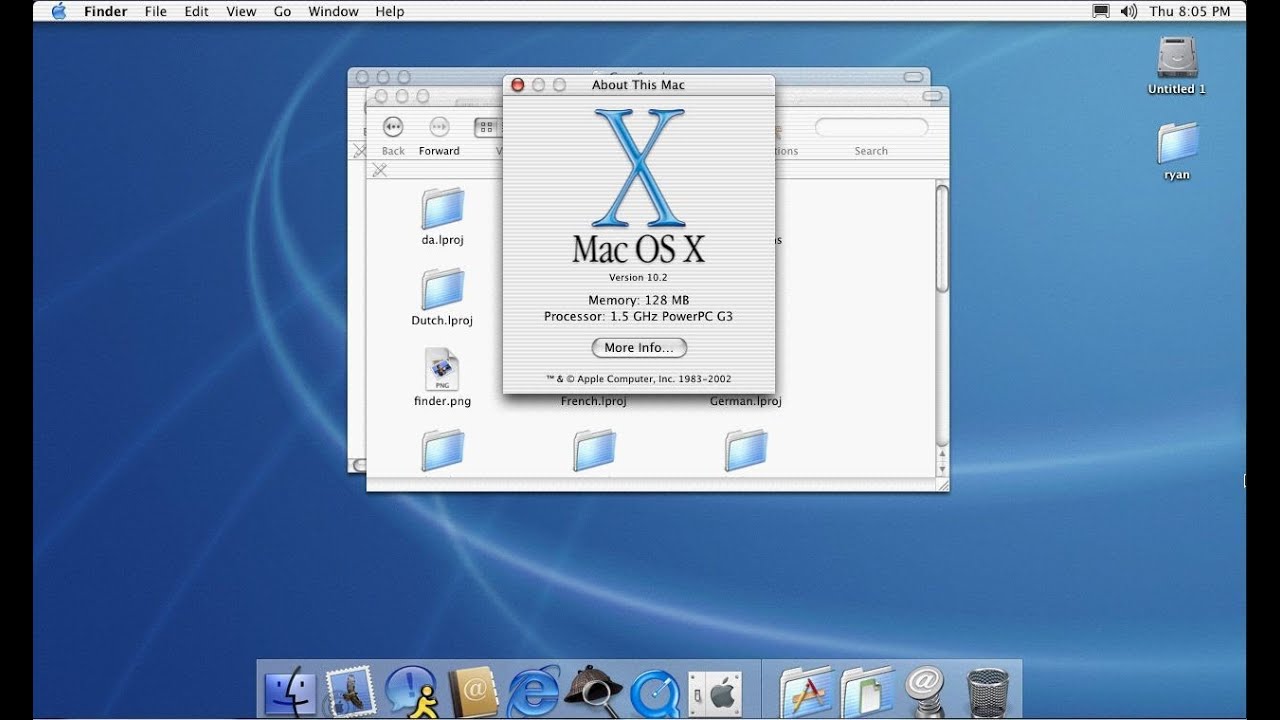This screenshot has width=1280, height=720.
Task: Click the @ spring website icon in Dock
Action: (x=926, y=690)
